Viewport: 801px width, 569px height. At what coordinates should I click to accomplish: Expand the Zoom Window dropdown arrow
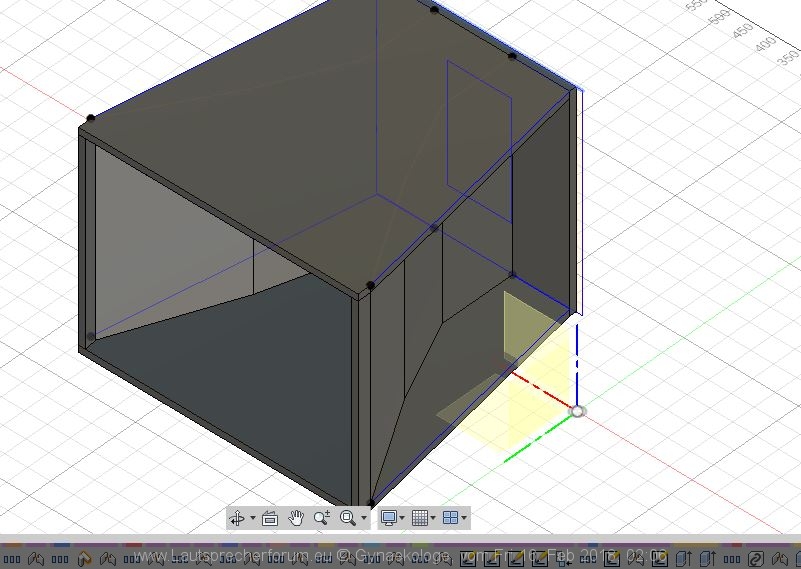pos(364,518)
